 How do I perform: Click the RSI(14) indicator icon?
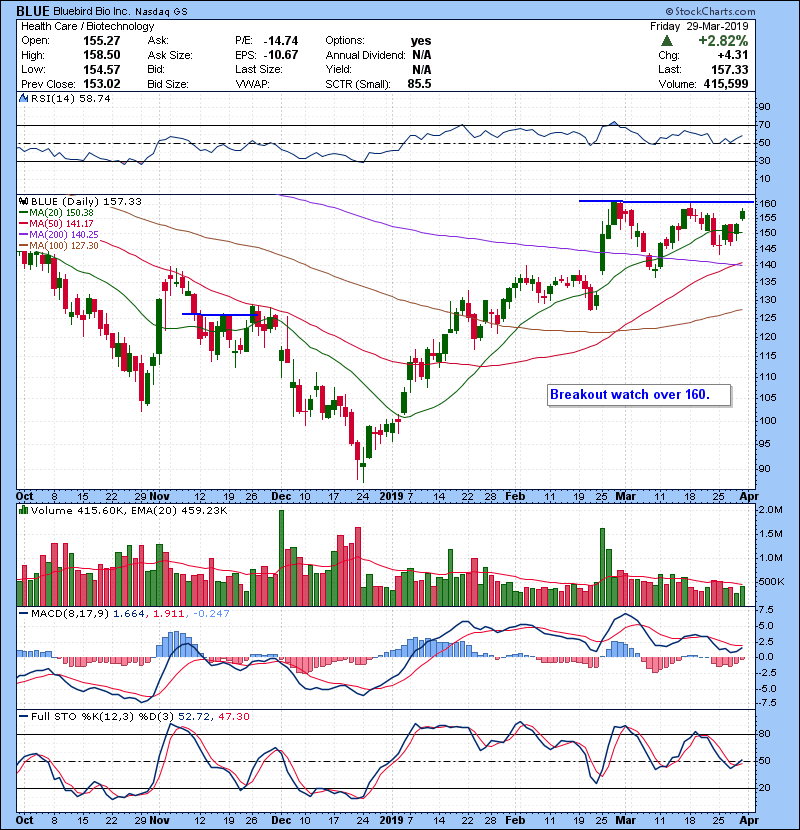point(23,98)
